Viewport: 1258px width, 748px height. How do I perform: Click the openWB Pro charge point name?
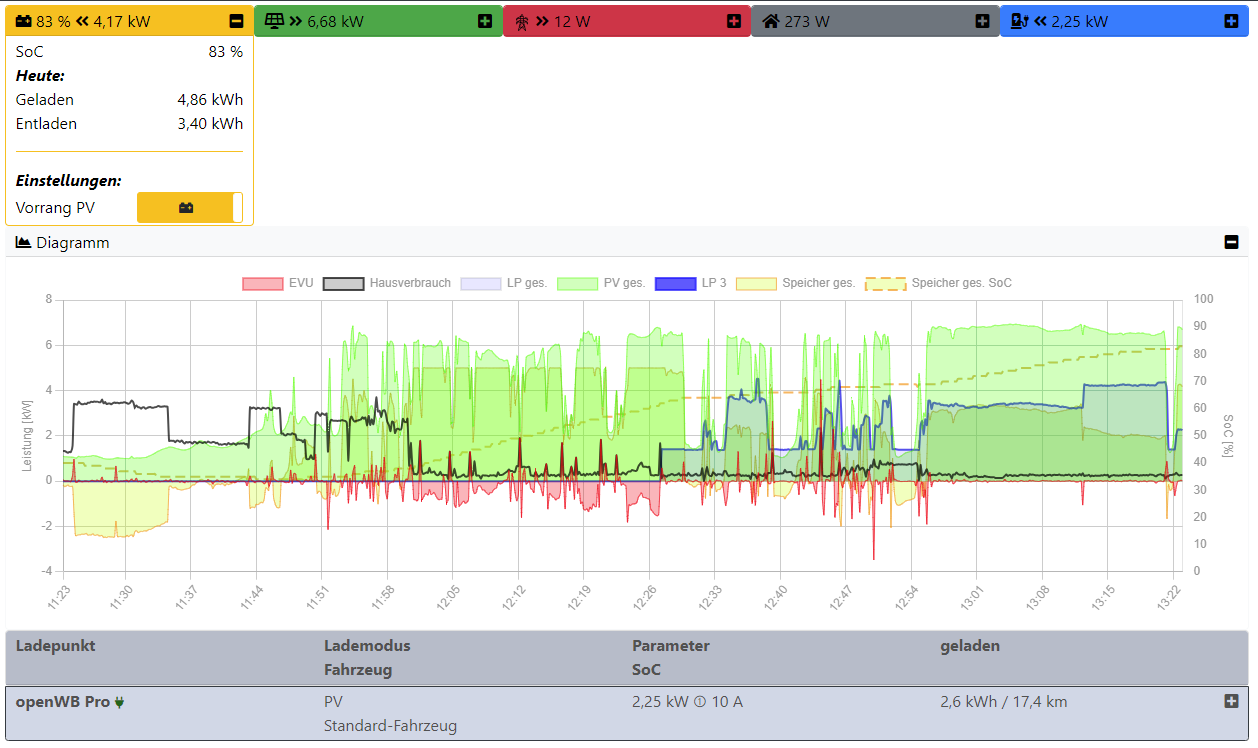pyautogui.click(x=62, y=702)
